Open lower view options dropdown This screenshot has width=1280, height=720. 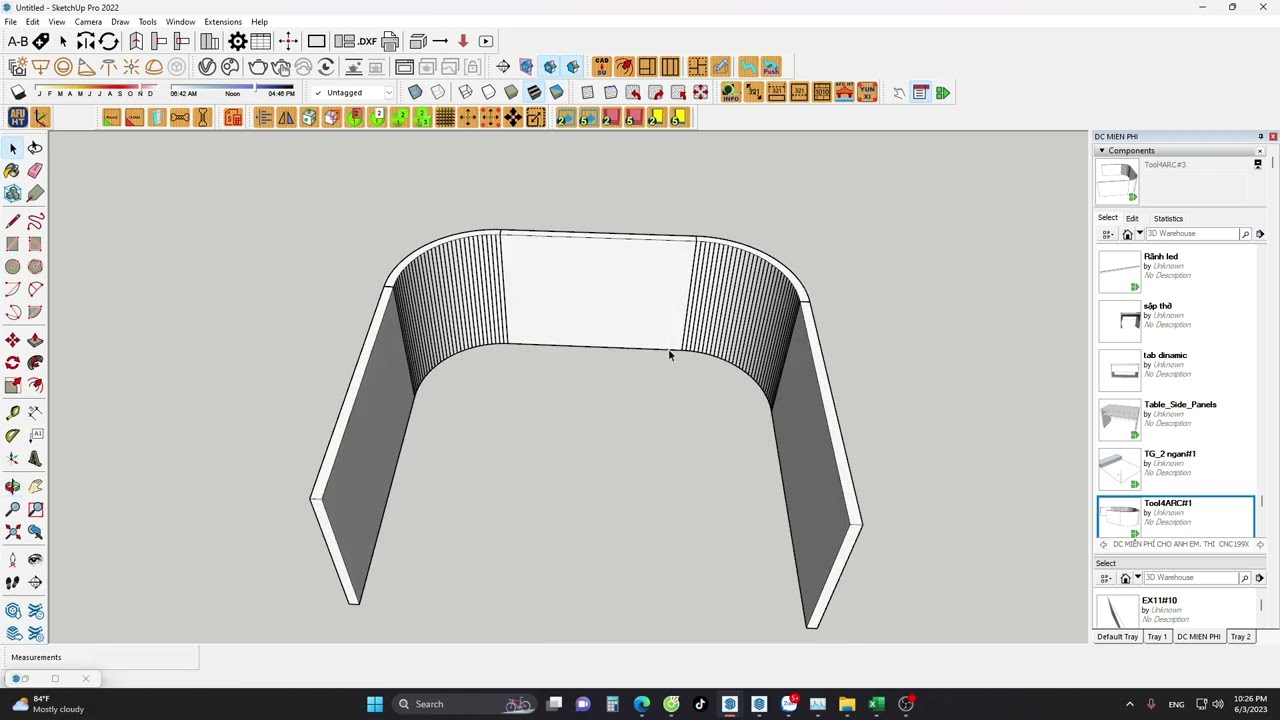click(1108, 578)
